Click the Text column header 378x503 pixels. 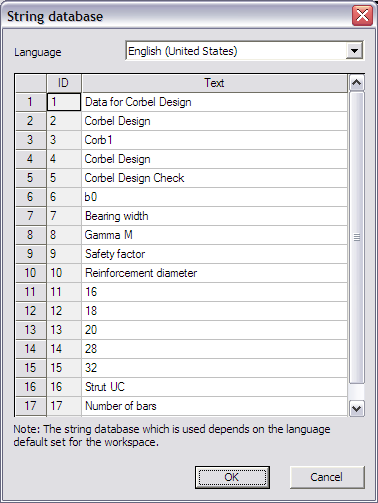pos(214,83)
